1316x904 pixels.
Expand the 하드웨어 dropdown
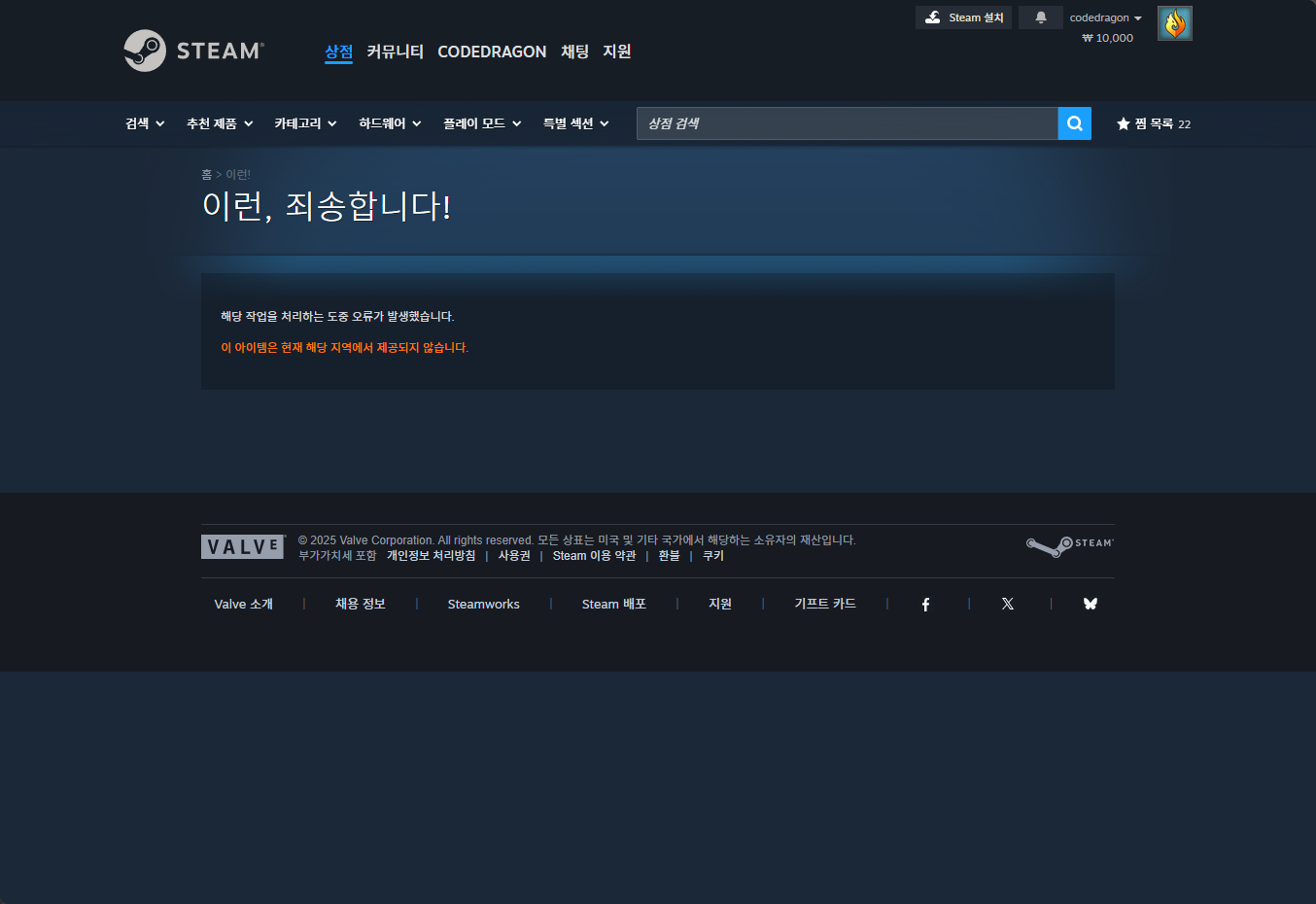tap(390, 123)
